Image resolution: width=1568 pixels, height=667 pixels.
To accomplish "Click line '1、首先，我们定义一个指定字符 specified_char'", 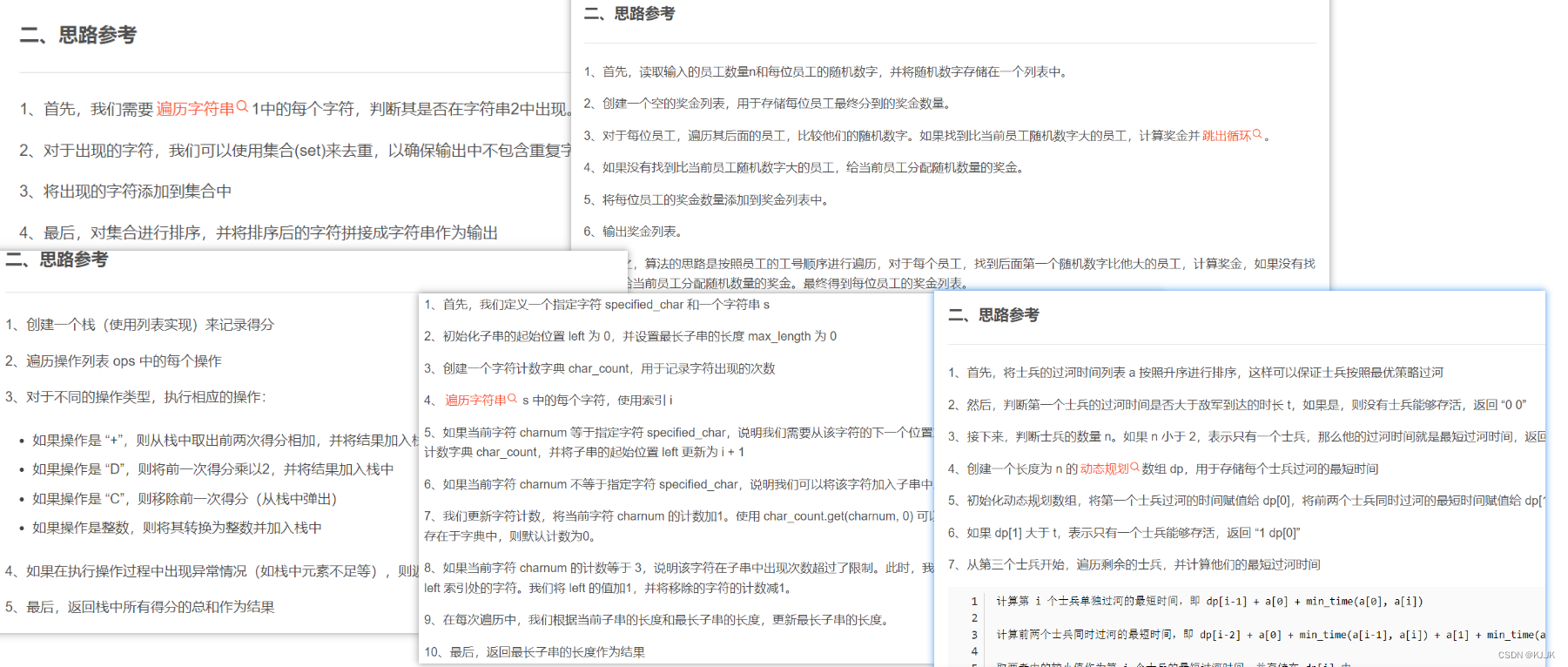I will [596, 305].
